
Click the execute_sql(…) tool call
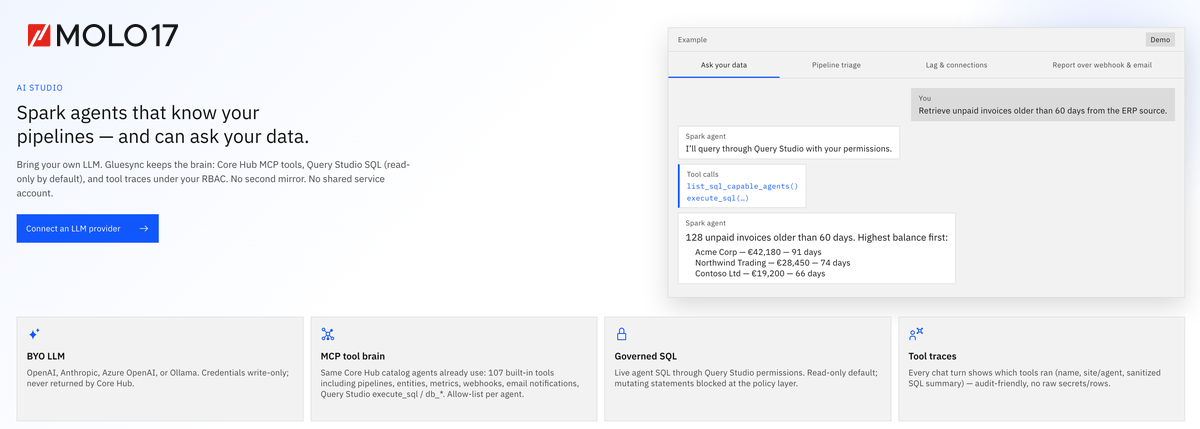pyautogui.click(x=717, y=198)
